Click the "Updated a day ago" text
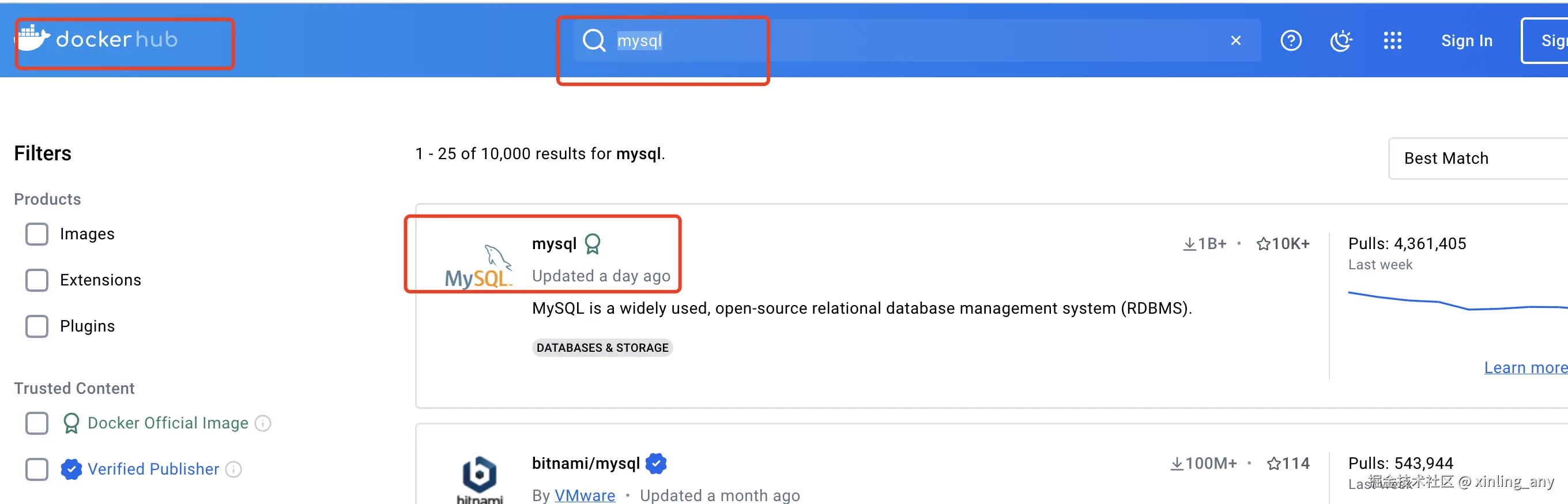 pyautogui.click(x=601, y=276)
